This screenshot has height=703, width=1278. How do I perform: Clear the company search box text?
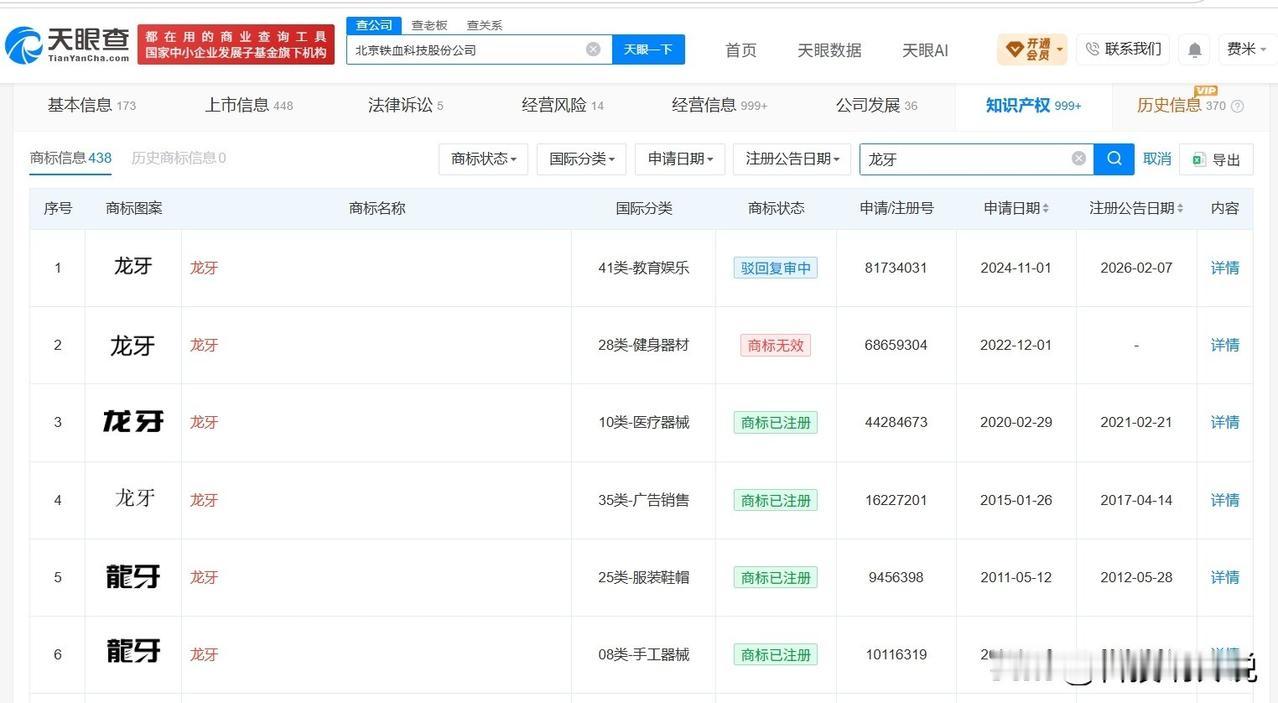pyautogui.click(x=593, y=49)
